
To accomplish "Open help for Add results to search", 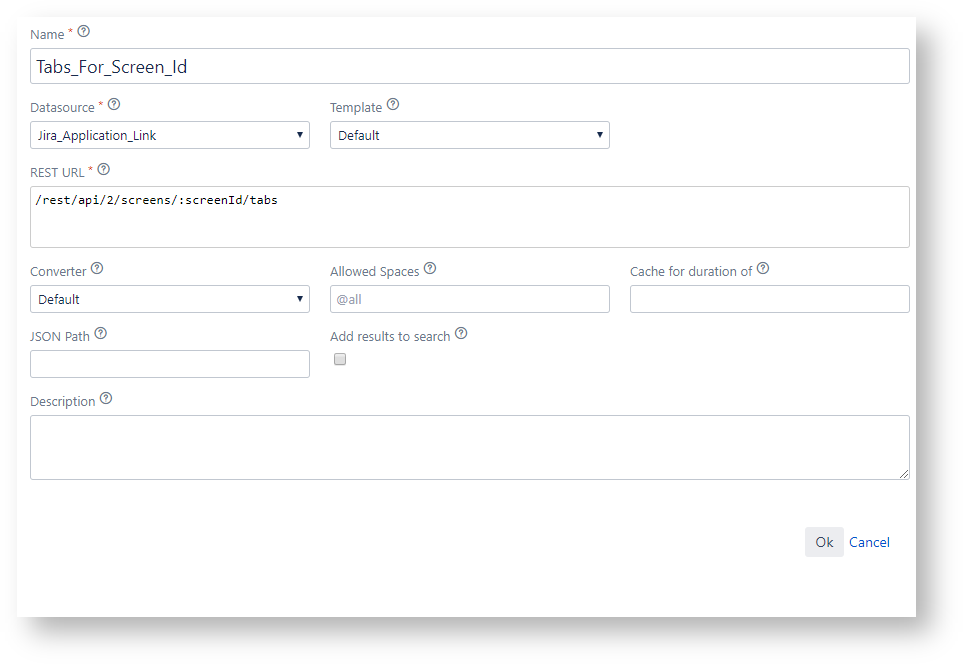I will click(x=461, y=333).
